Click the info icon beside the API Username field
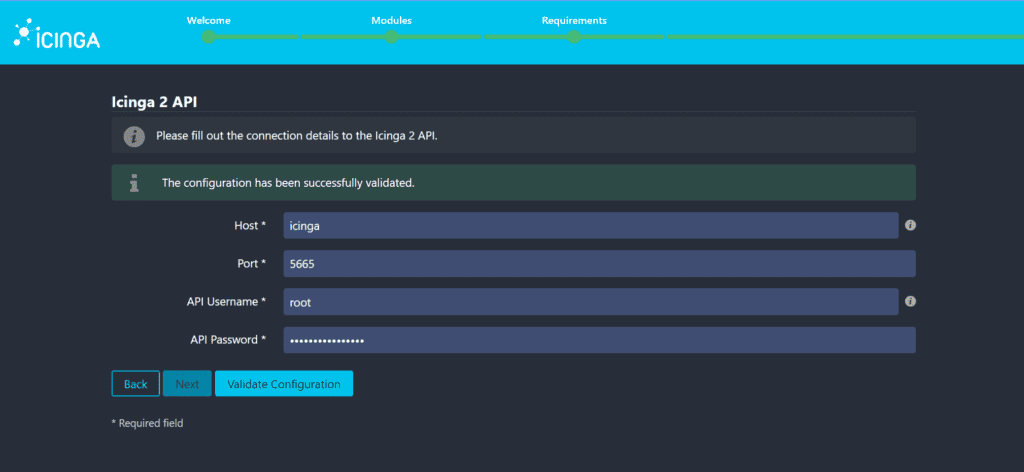1024x472 pixels. [x=910, y=301]
